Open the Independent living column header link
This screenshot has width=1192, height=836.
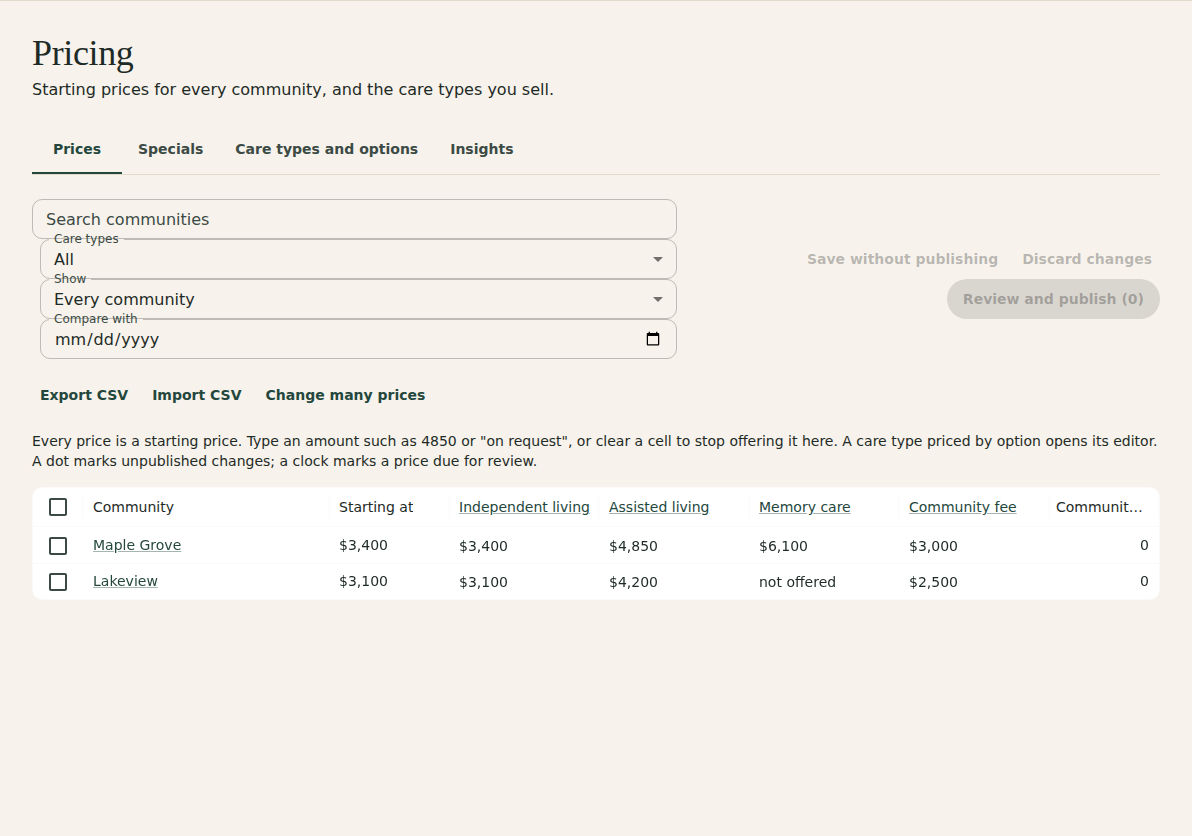pos(524,507)
